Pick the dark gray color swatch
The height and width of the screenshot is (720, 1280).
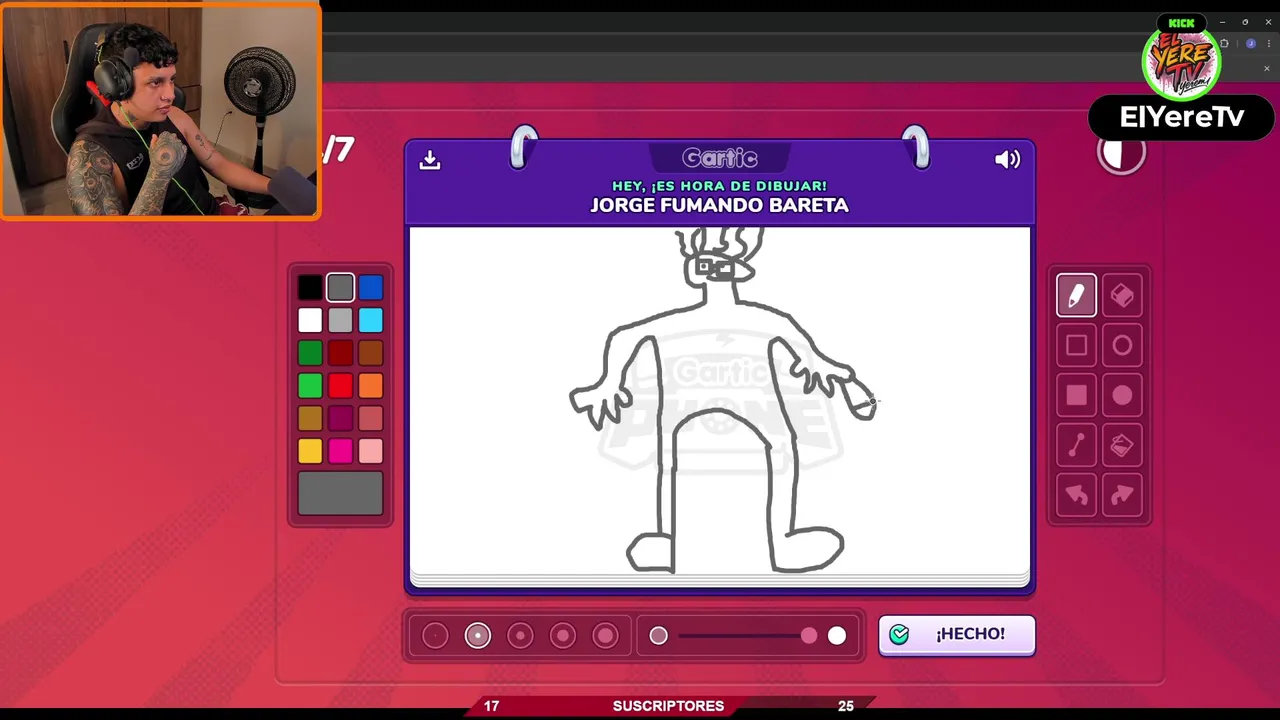click(340, 288)
